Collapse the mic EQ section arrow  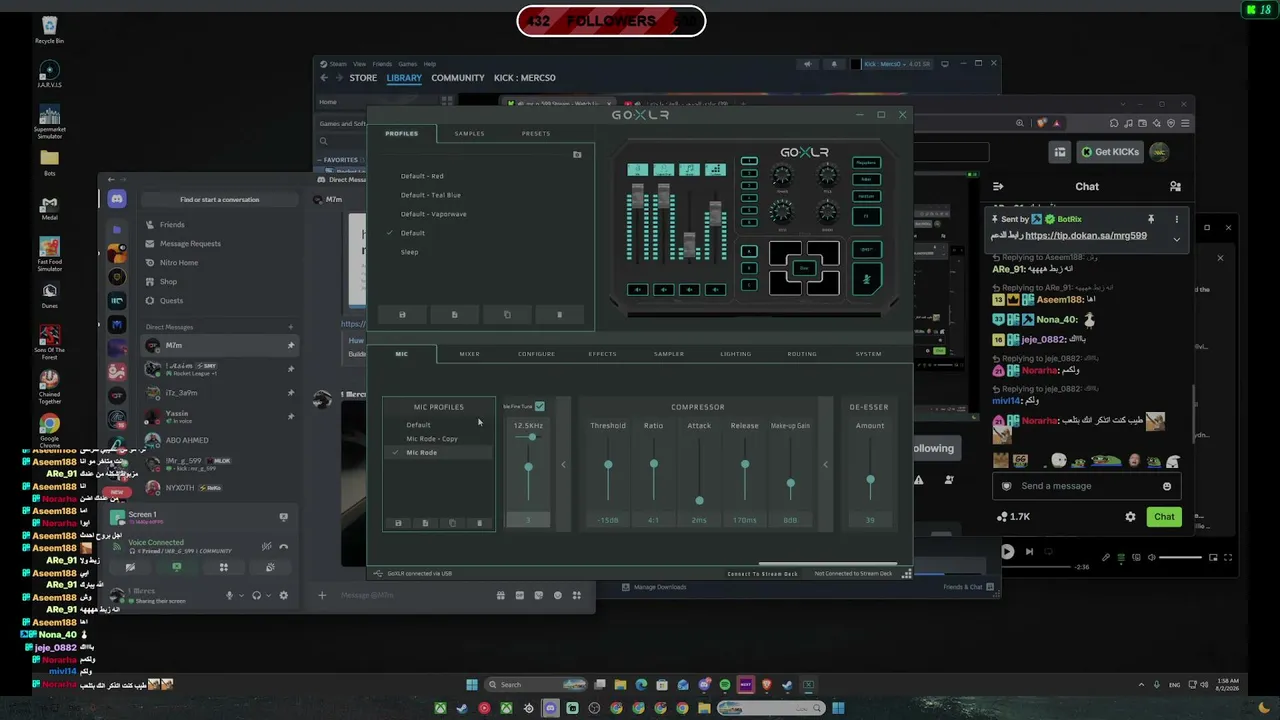(563, 464)
